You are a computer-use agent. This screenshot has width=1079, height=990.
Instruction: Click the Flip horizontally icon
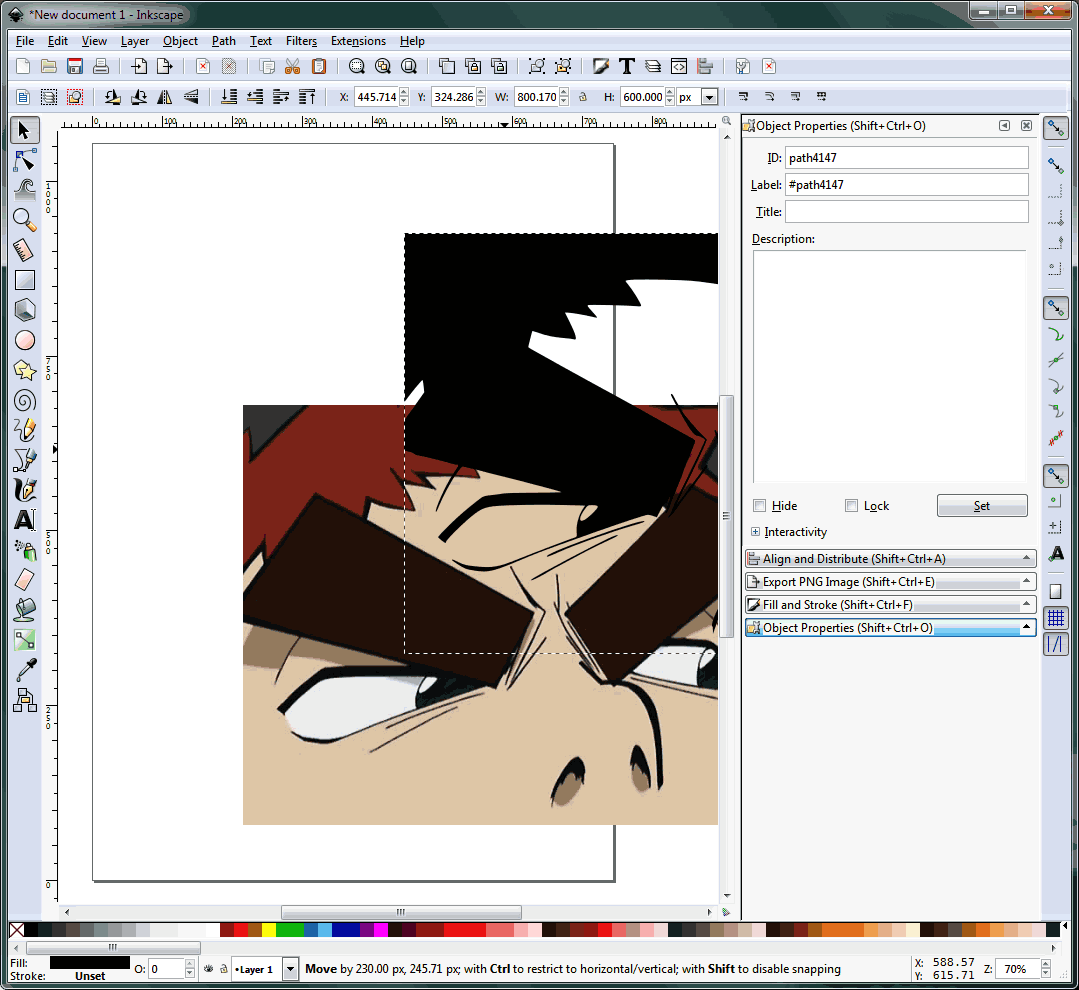[164, 97]
